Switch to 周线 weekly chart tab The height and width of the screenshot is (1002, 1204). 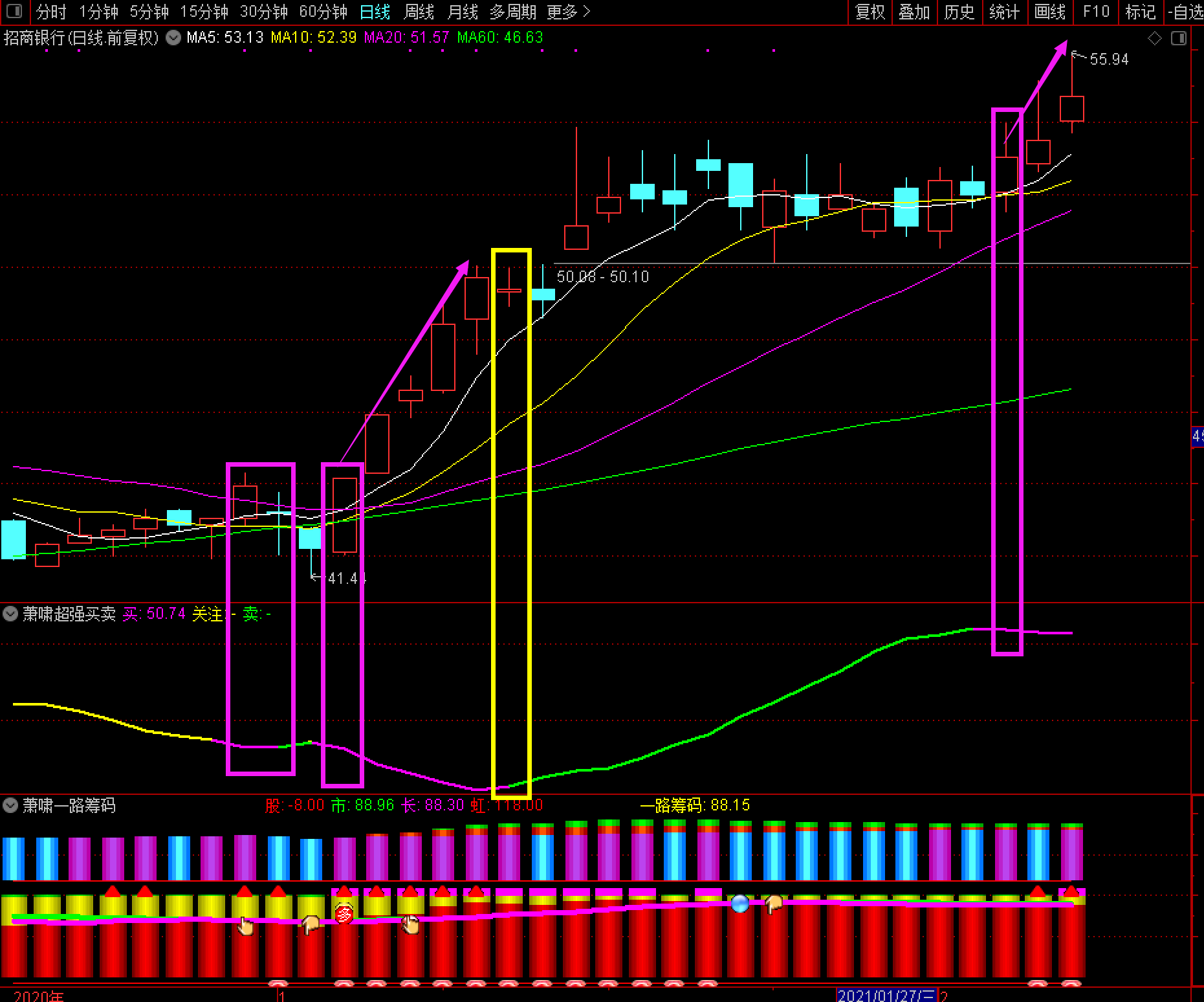pos(419,12)
